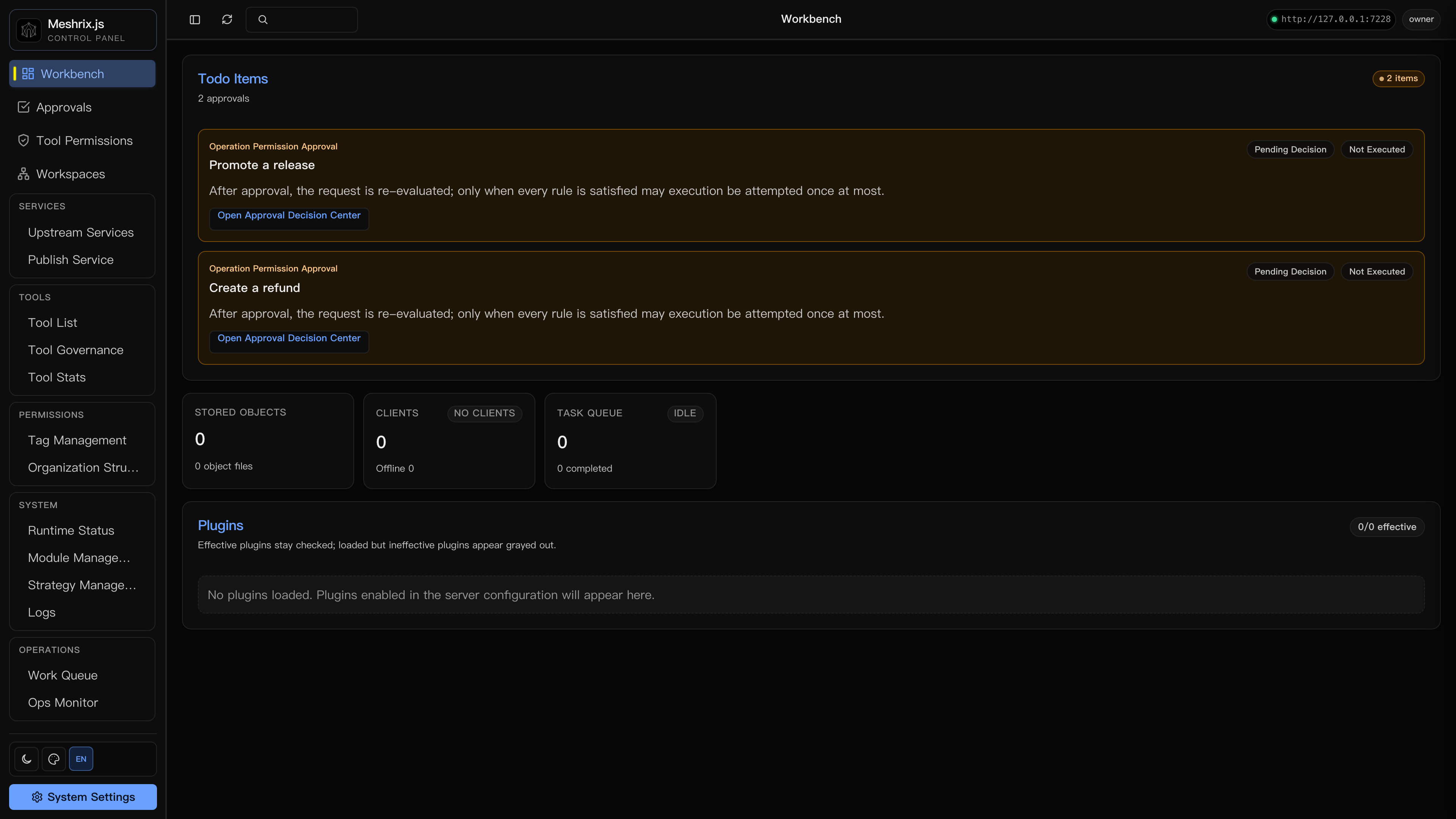Click the Tool Permissions shield icon
The image size is (1456, 819).
pyautogui.click(x=24, y=141)
